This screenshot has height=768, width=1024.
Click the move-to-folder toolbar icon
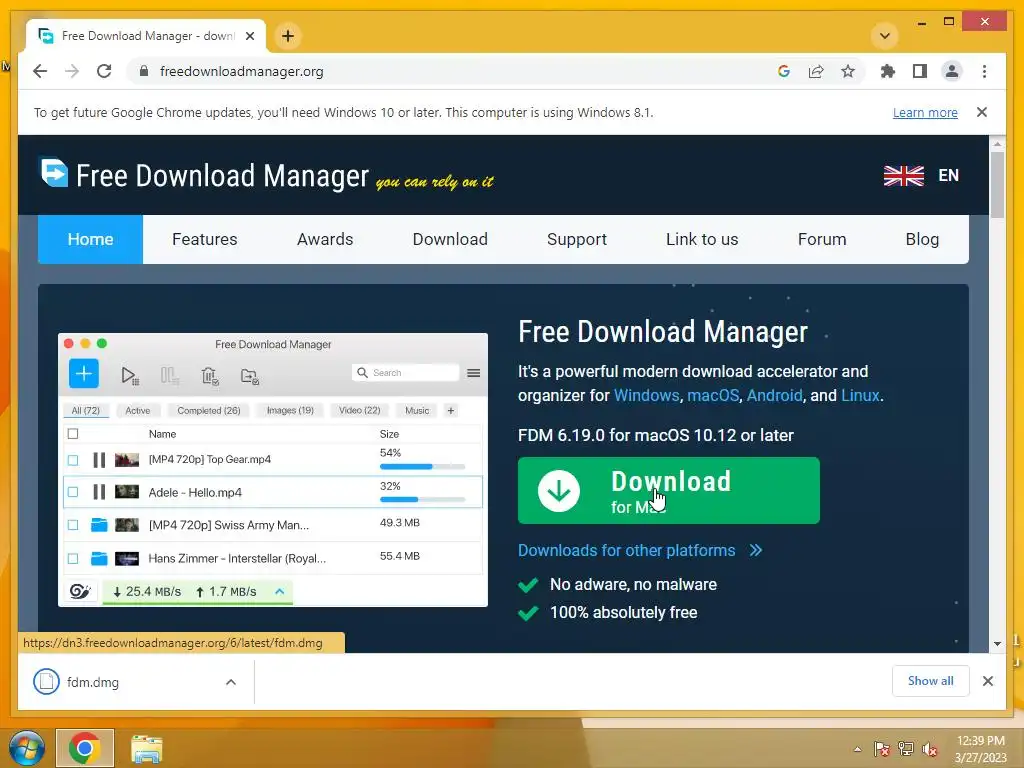(x=249, y=376)
